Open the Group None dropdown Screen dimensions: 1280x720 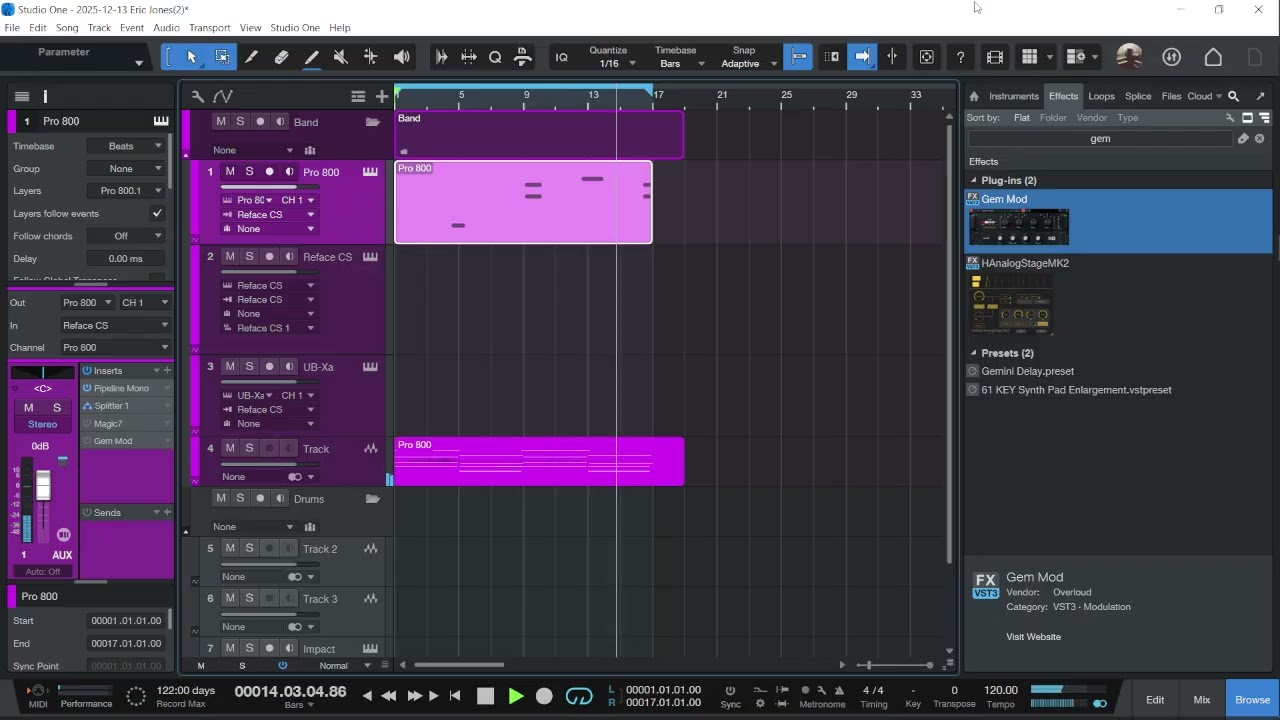127,168
